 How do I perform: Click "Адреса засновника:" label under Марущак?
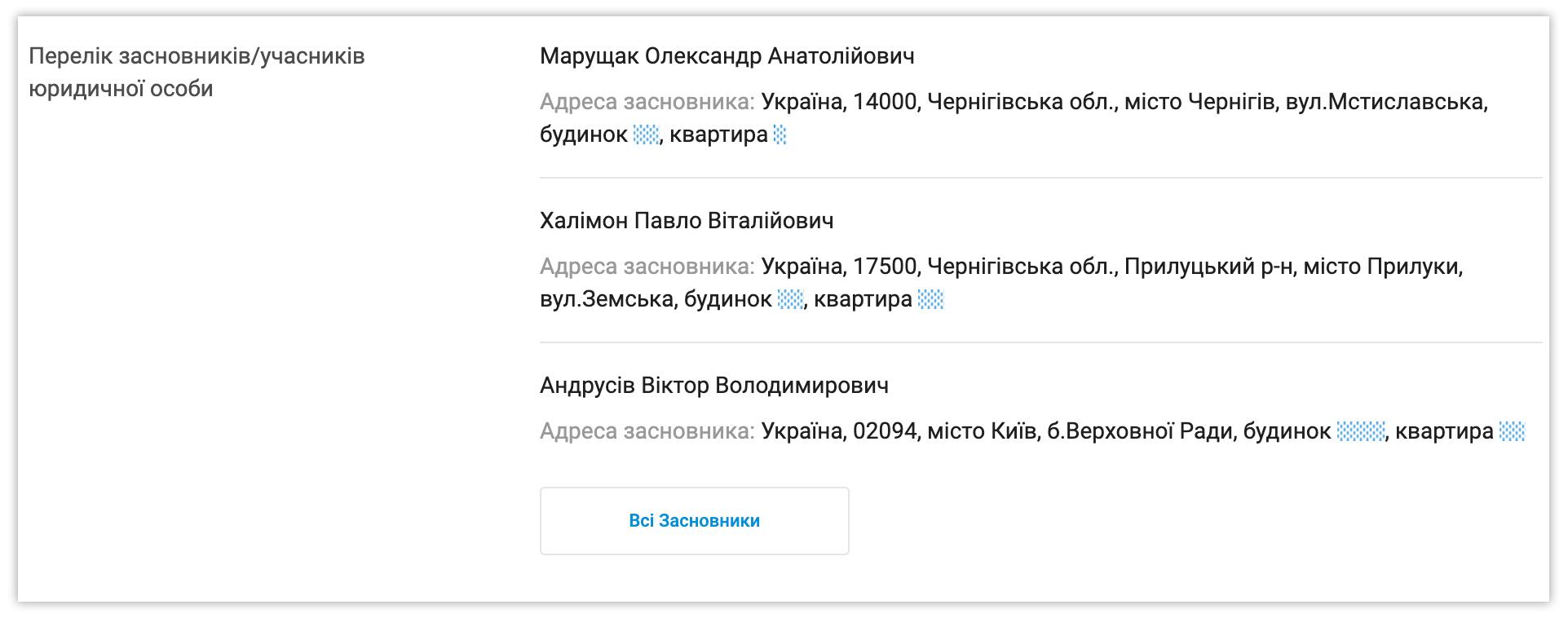[x=647, y=102]
